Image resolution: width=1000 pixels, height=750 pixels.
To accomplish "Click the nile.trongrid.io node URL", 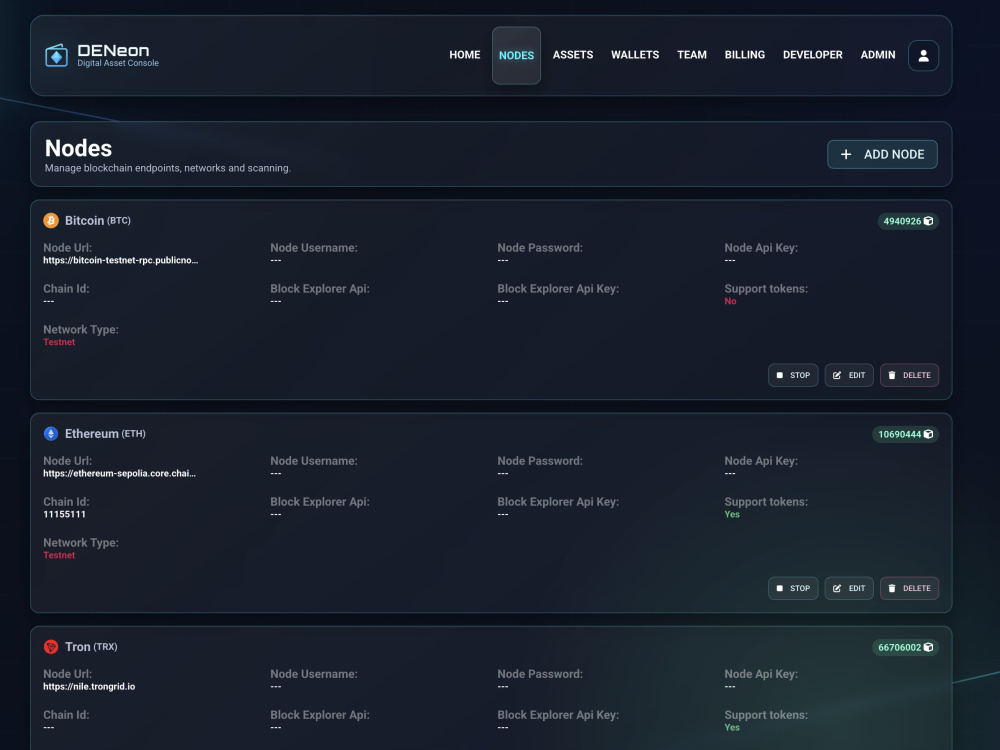I will tap(89, 687).
